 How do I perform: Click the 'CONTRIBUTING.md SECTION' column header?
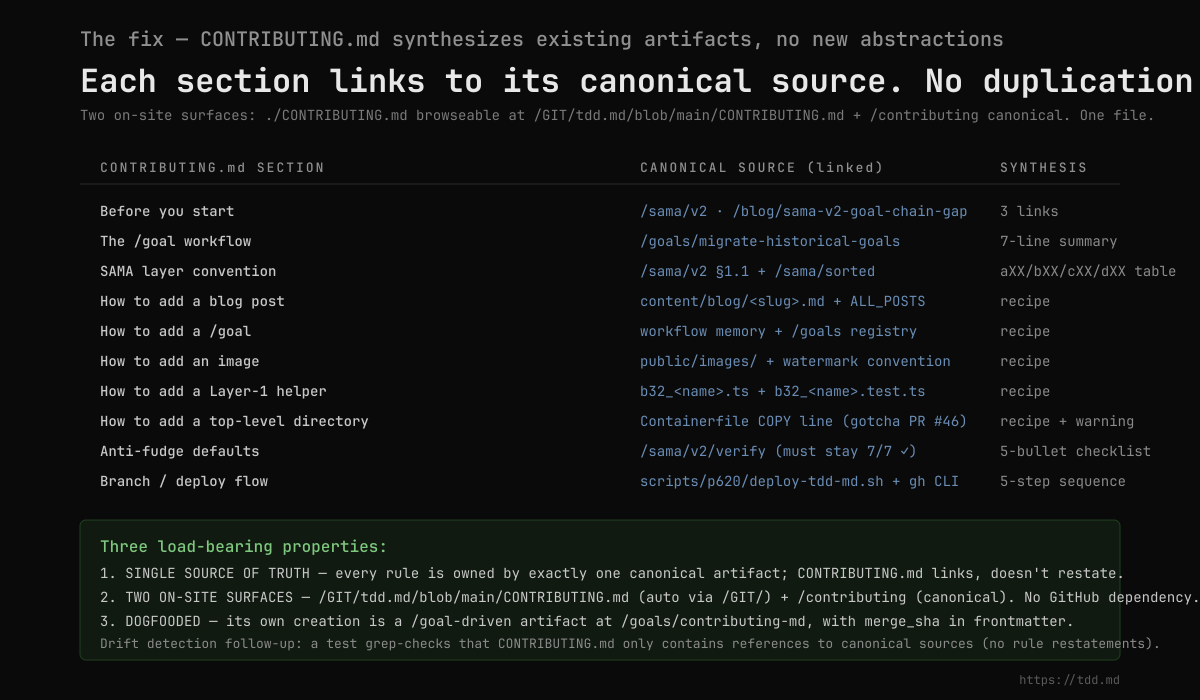point(212,168)
